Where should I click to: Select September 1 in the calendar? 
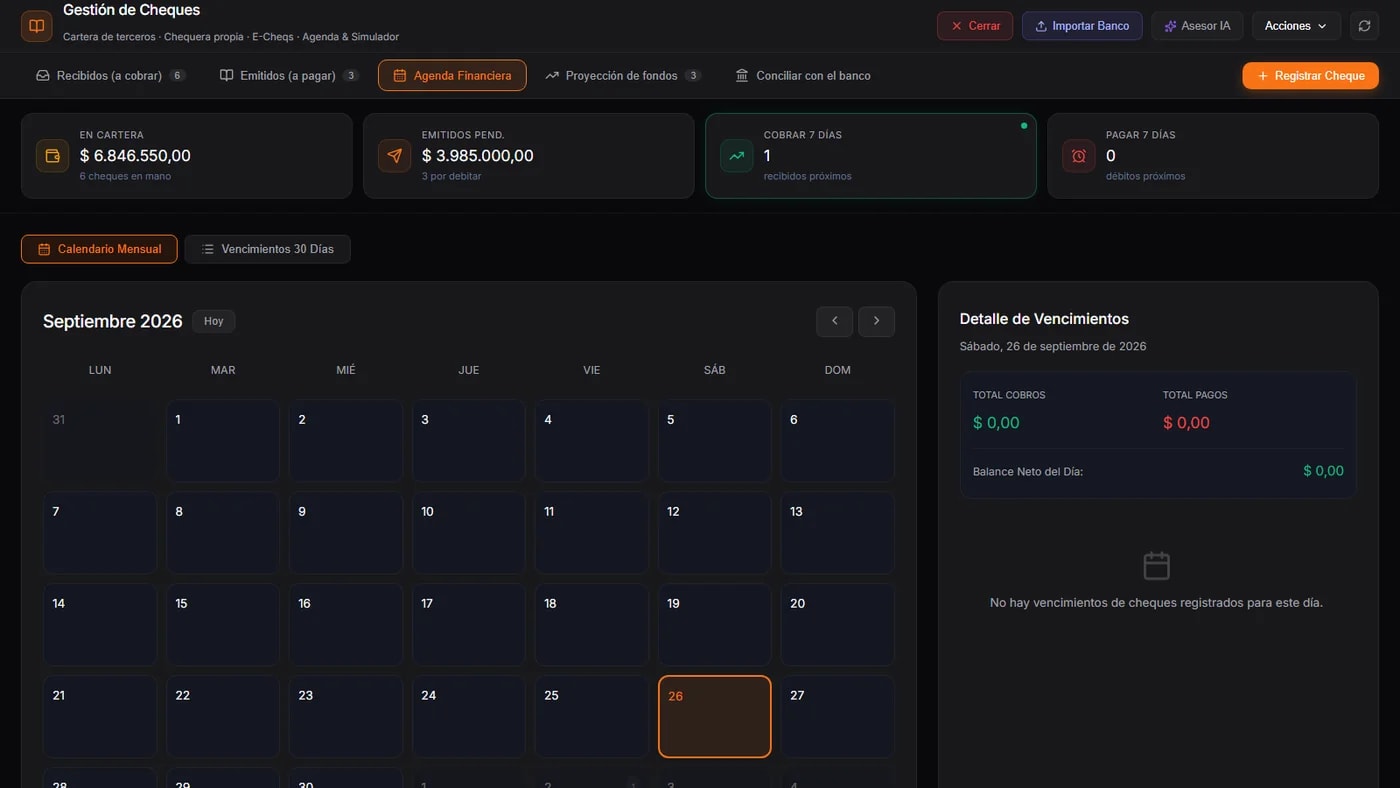pos(223,441)
